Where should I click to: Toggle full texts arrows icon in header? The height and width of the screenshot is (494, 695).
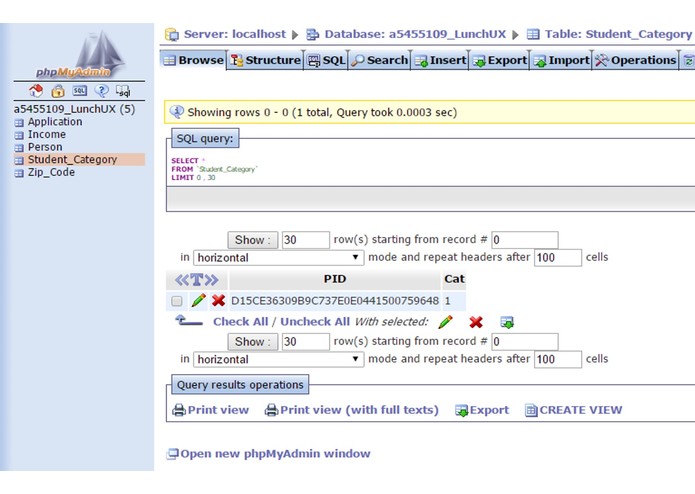click(196, 280)
